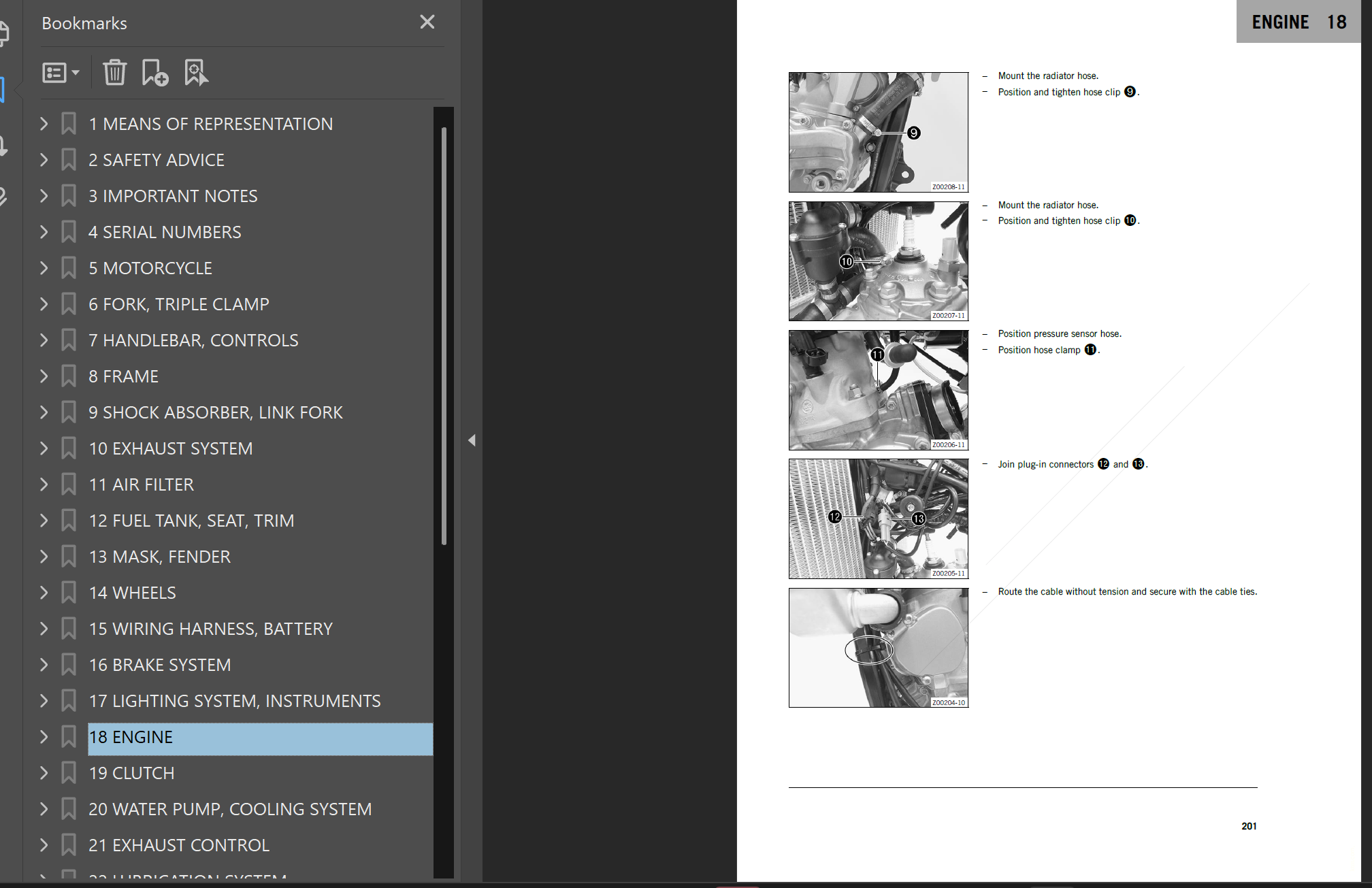Select 14 WHEELS bookmark
Screen dimensions: 1372x888
click(x=132, y=593)
